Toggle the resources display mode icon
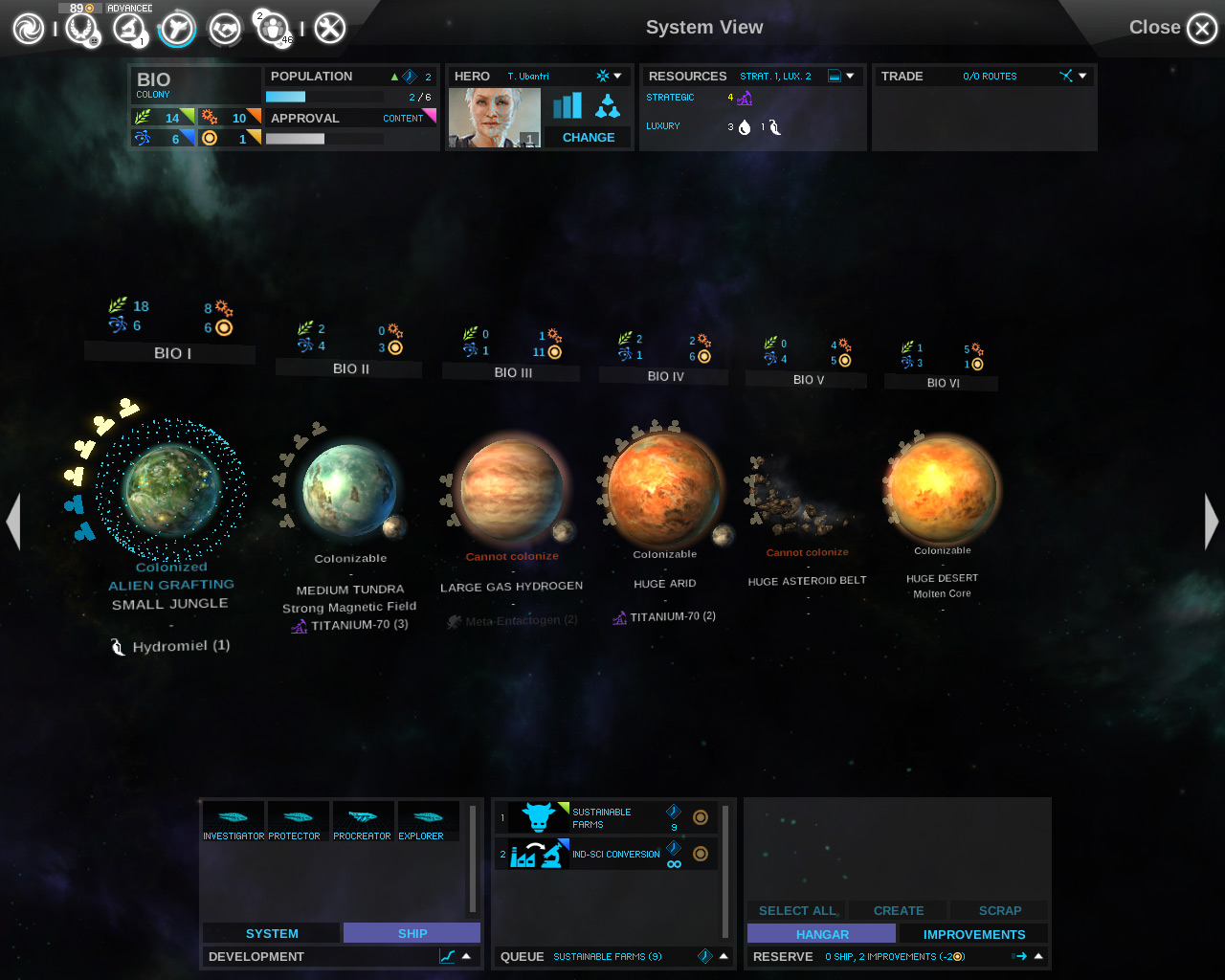1225x980 pixels. (x=835, y=76)
